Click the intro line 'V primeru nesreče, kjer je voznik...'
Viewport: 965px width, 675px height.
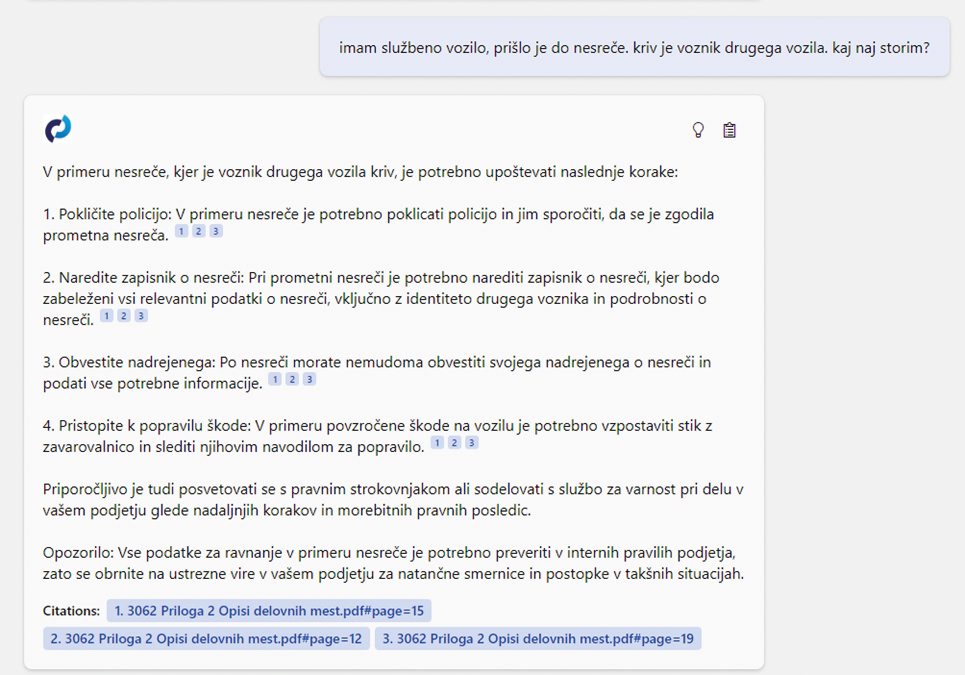(360, 172)
